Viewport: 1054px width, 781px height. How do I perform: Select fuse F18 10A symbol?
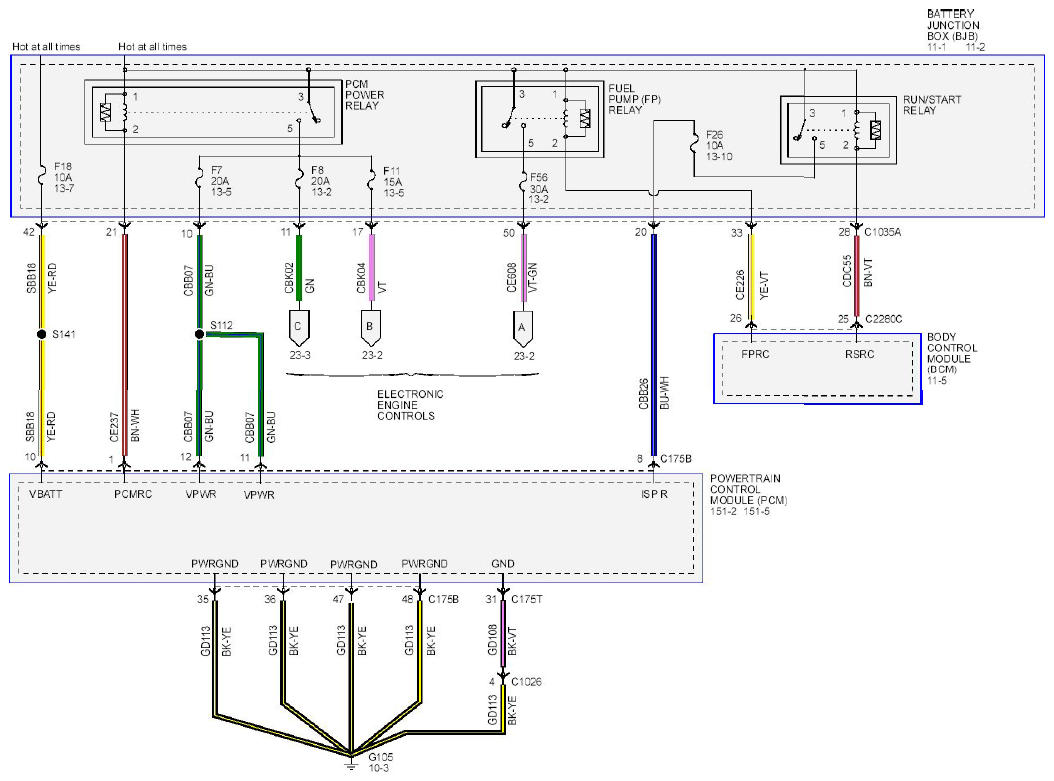tap(42, 177)
